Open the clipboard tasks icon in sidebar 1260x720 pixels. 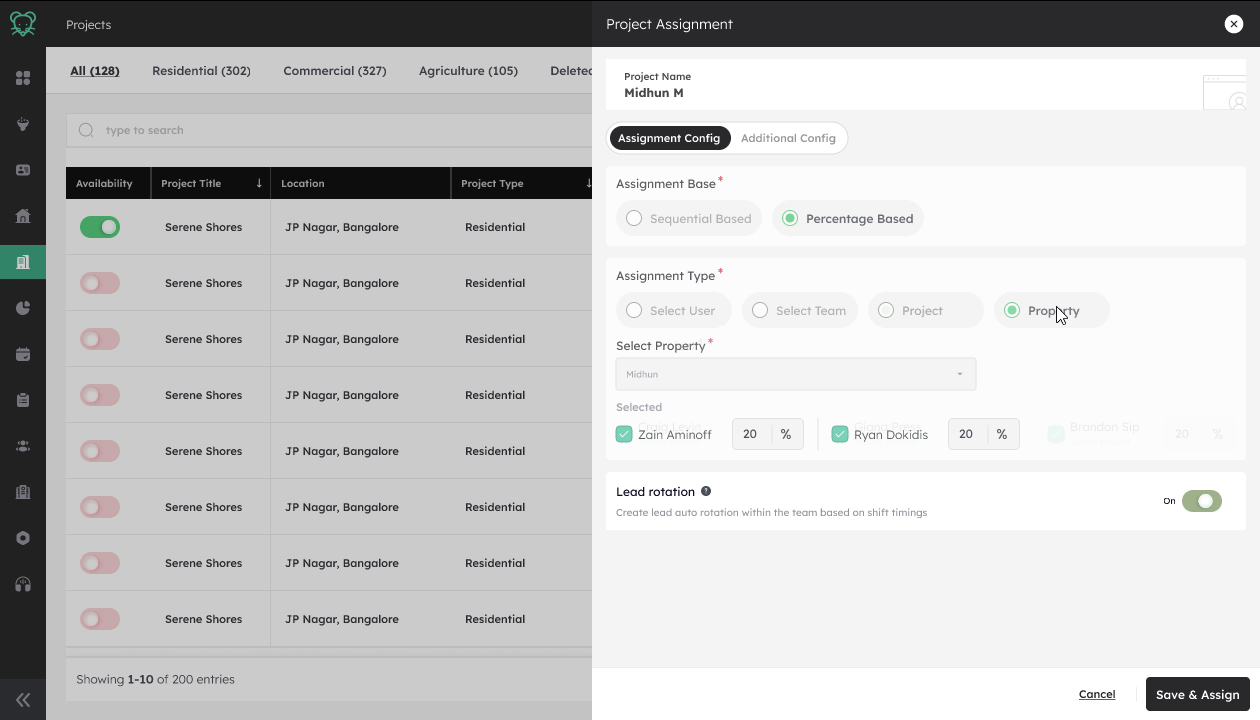23,400
